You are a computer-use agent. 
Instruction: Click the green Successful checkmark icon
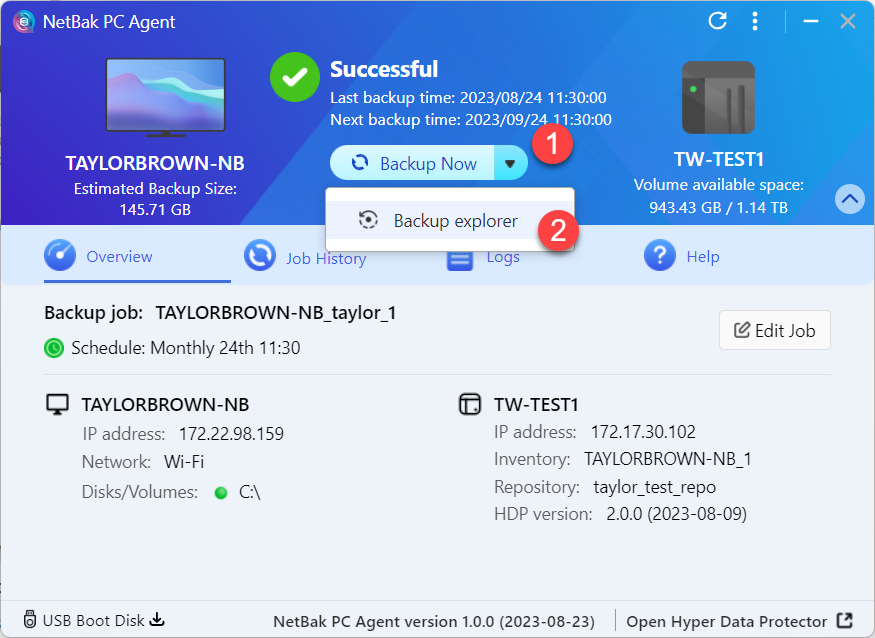tap(294, 77)
